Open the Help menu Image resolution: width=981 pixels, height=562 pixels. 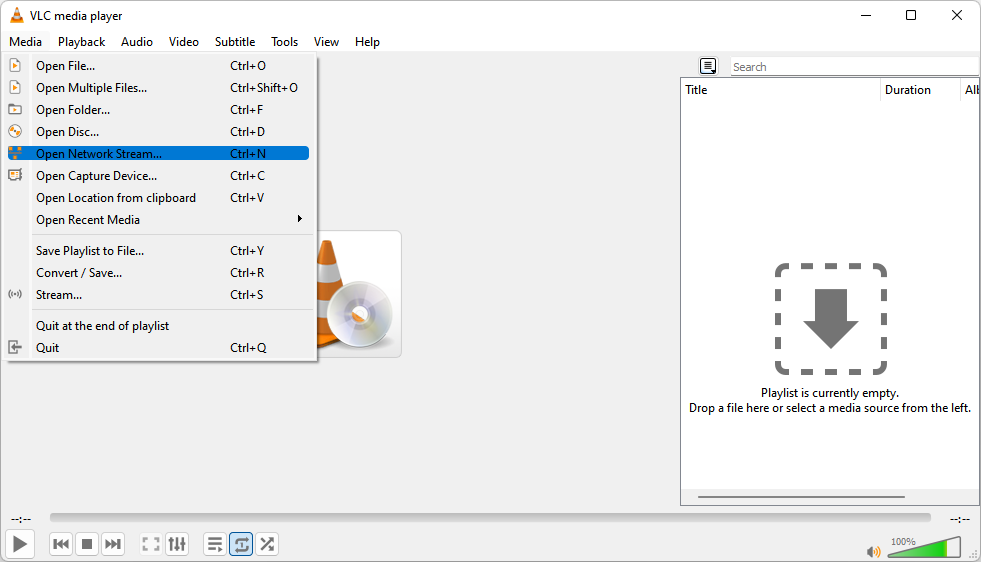tap(367, 42)
